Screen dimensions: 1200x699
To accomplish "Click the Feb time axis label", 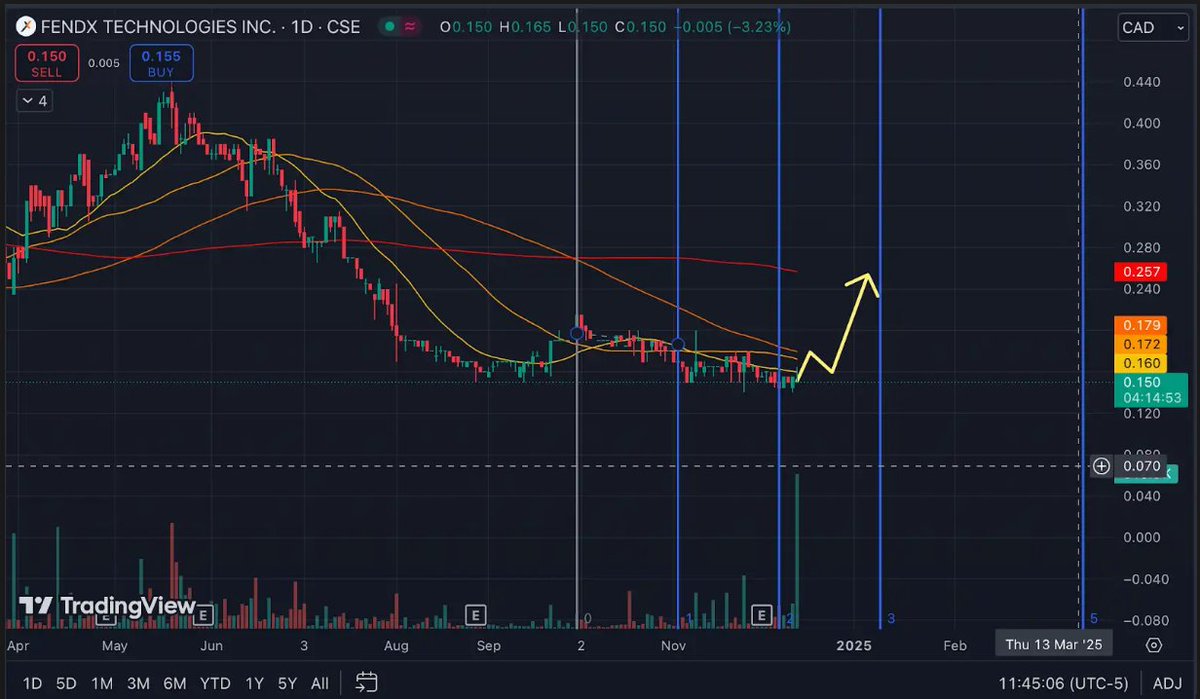I will [x=955, y=646].
